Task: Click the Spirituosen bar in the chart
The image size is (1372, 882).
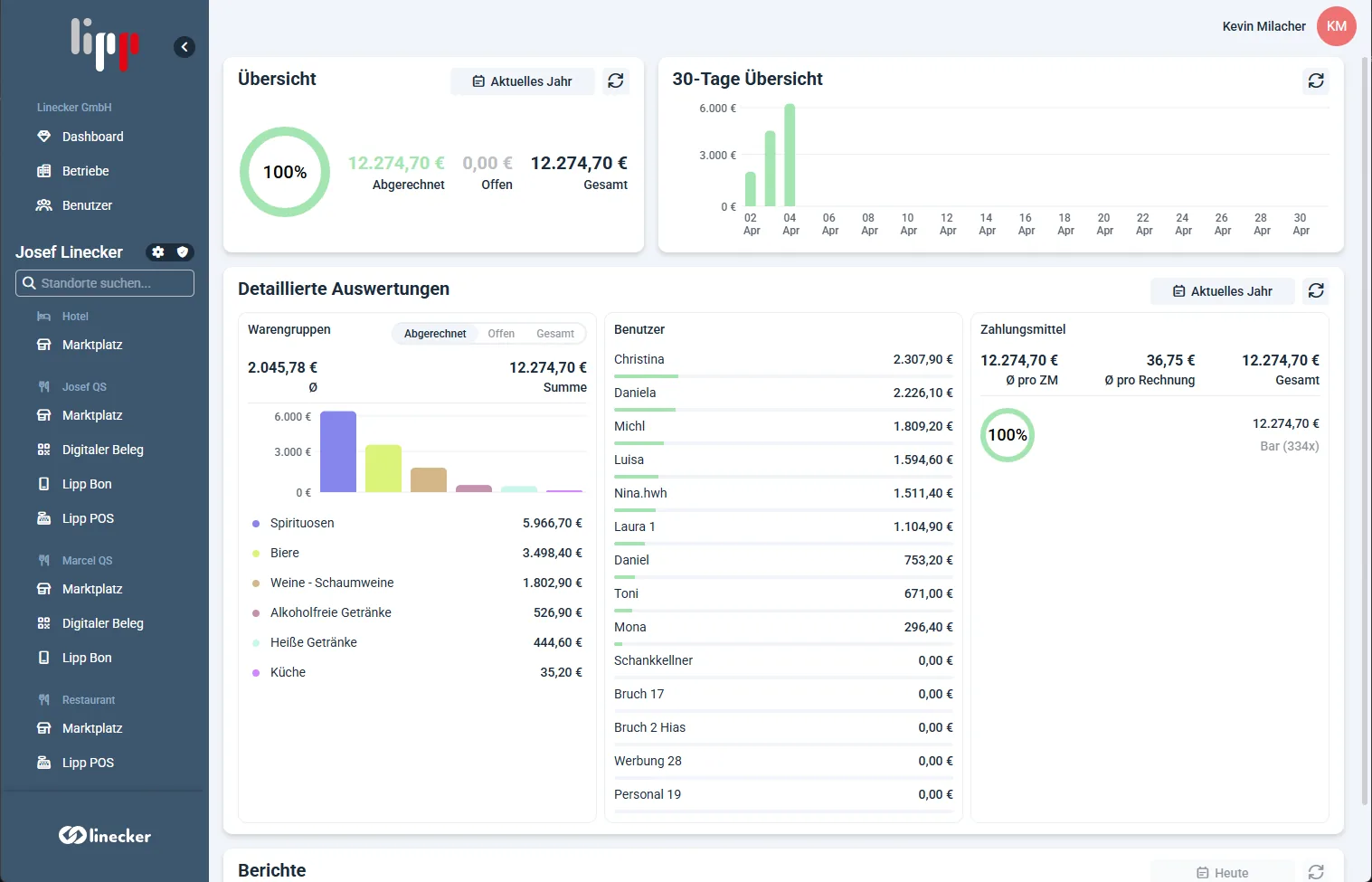Action: (338, 451)
